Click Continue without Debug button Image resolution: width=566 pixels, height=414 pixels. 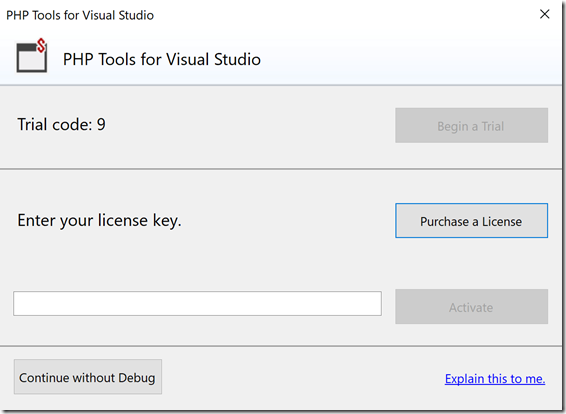[x=88, y=376]
